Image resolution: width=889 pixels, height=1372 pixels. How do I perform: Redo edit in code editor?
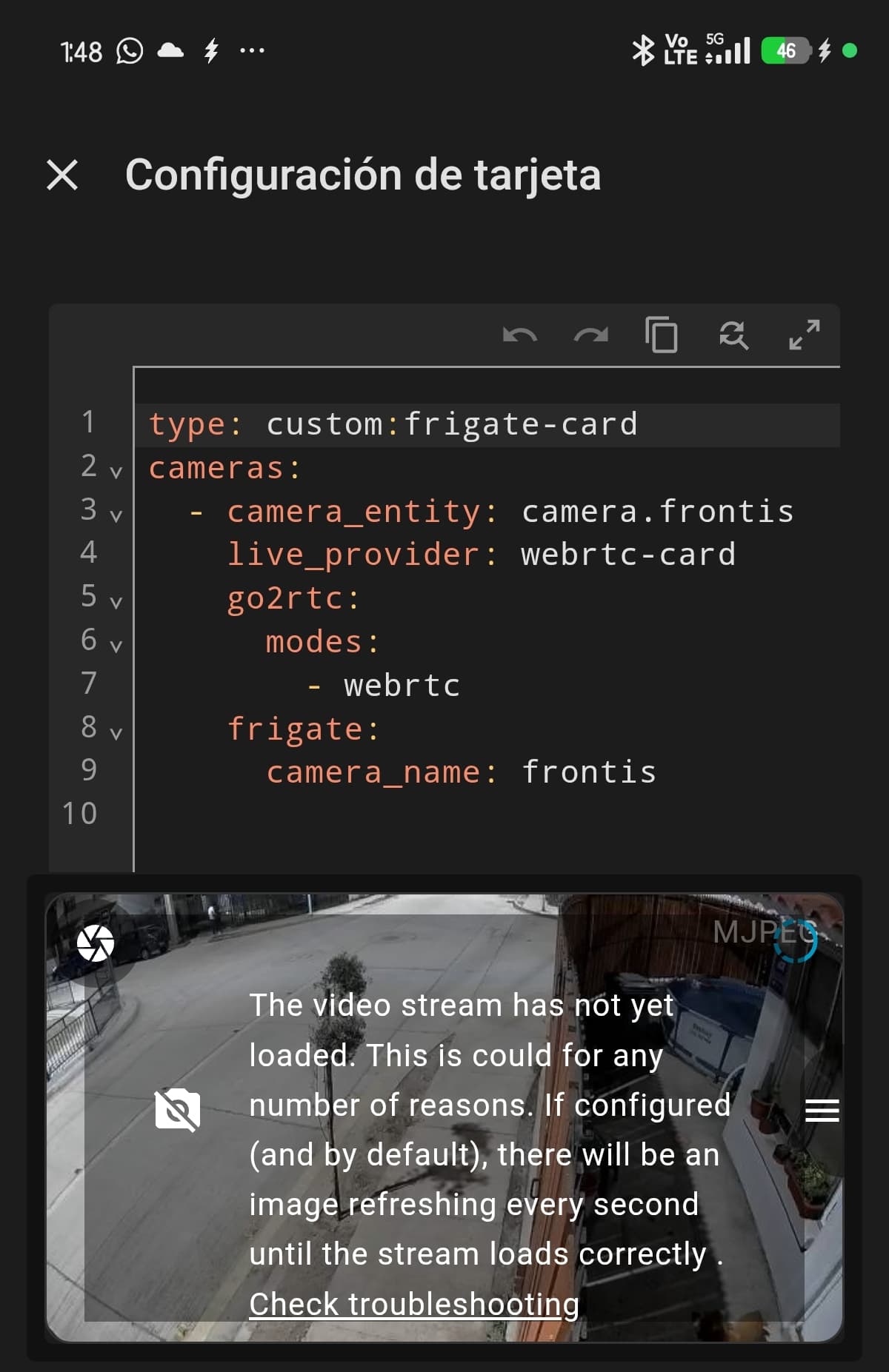[590, 335]
